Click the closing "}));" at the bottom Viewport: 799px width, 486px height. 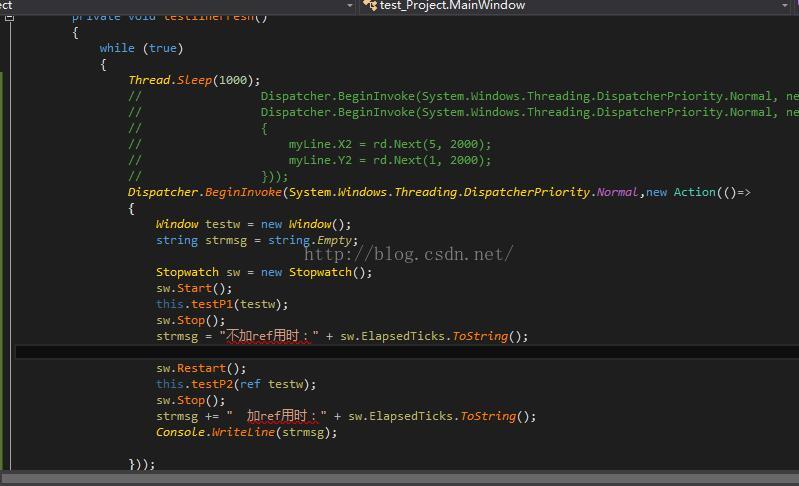tap(142, 464)
